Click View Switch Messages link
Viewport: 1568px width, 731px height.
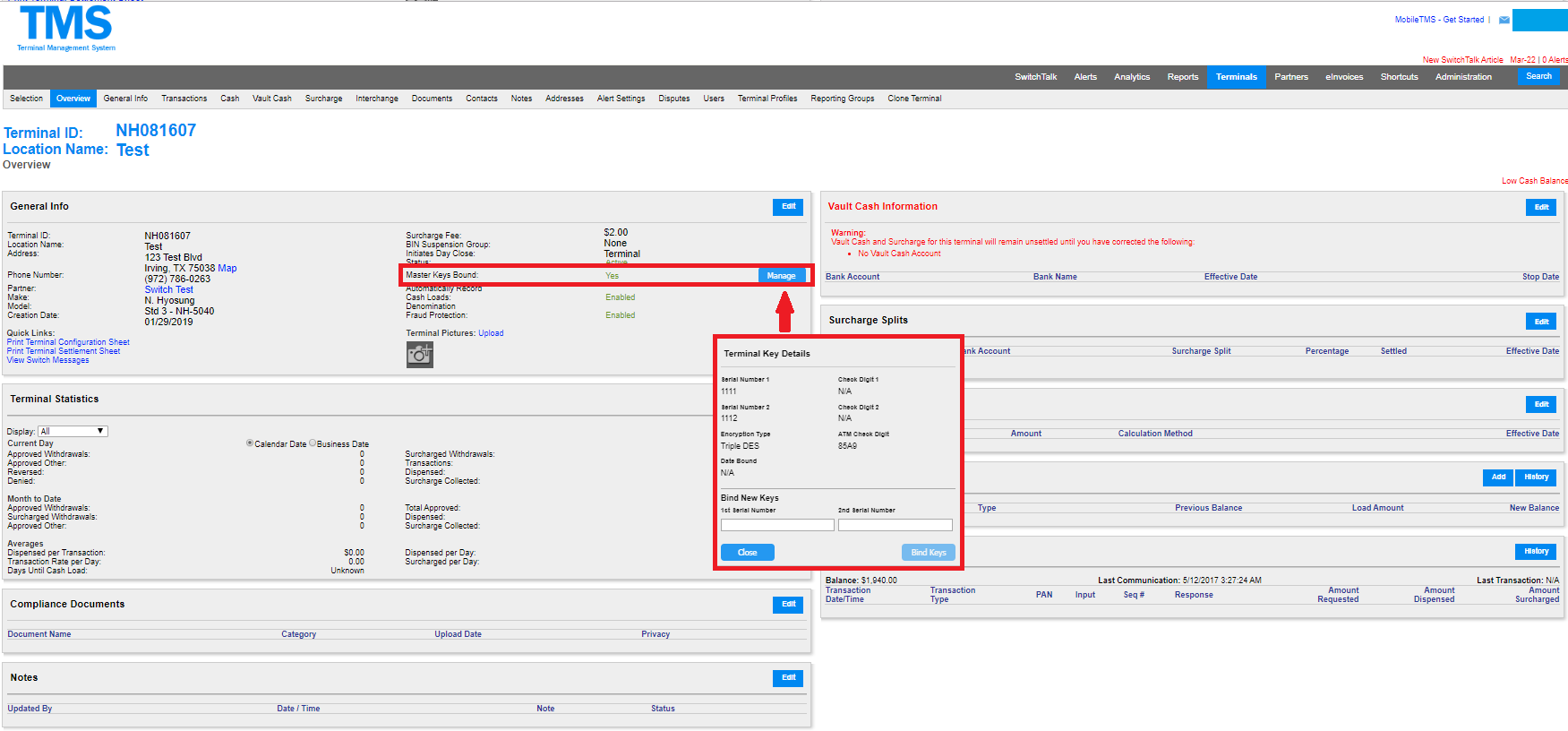(x=48, y=360)
